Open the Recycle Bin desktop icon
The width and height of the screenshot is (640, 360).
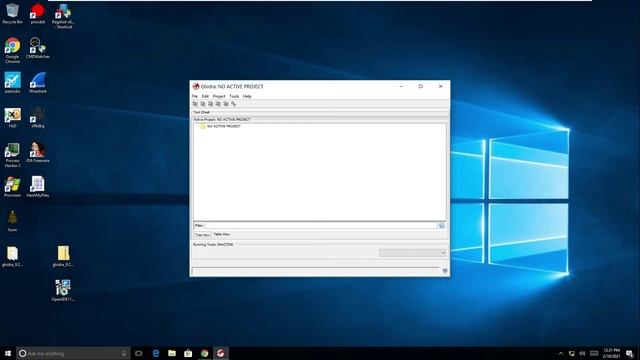click(x=12, y=13)
